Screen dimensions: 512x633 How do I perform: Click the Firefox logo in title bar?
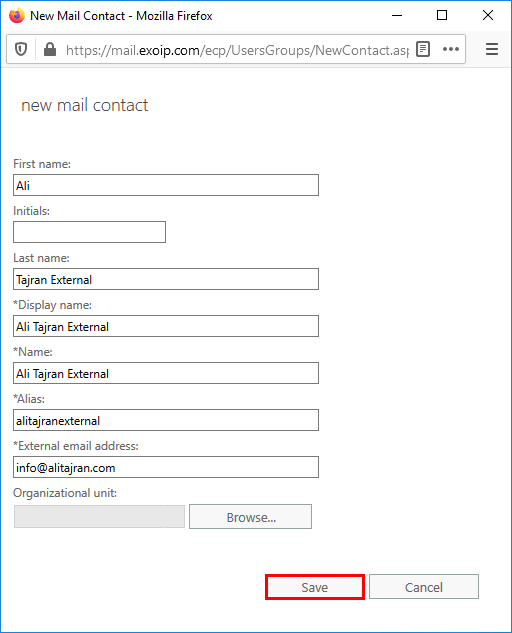click(x=17, y=15)
